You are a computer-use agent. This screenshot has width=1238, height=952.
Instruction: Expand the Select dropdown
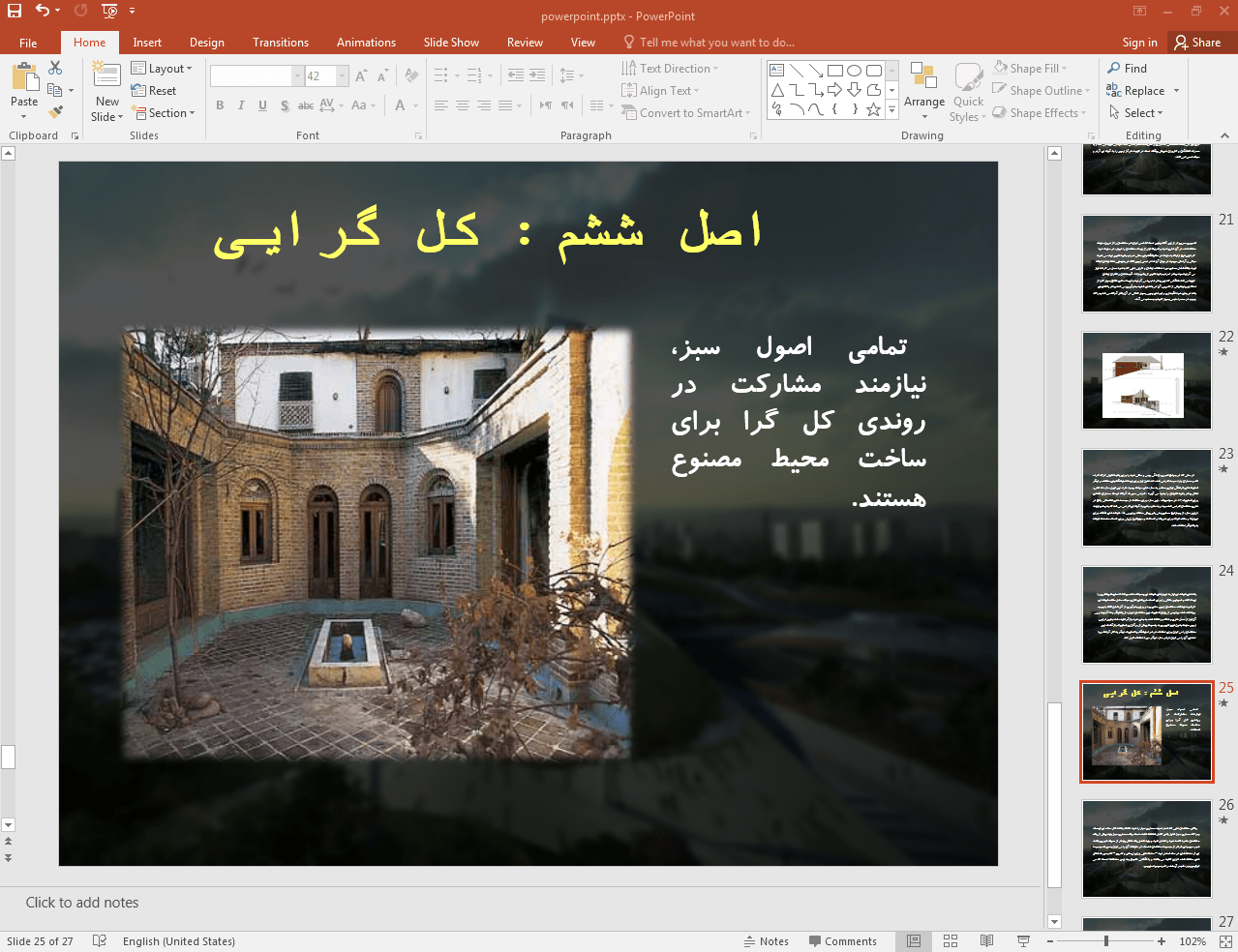[x=1136, y=113]
